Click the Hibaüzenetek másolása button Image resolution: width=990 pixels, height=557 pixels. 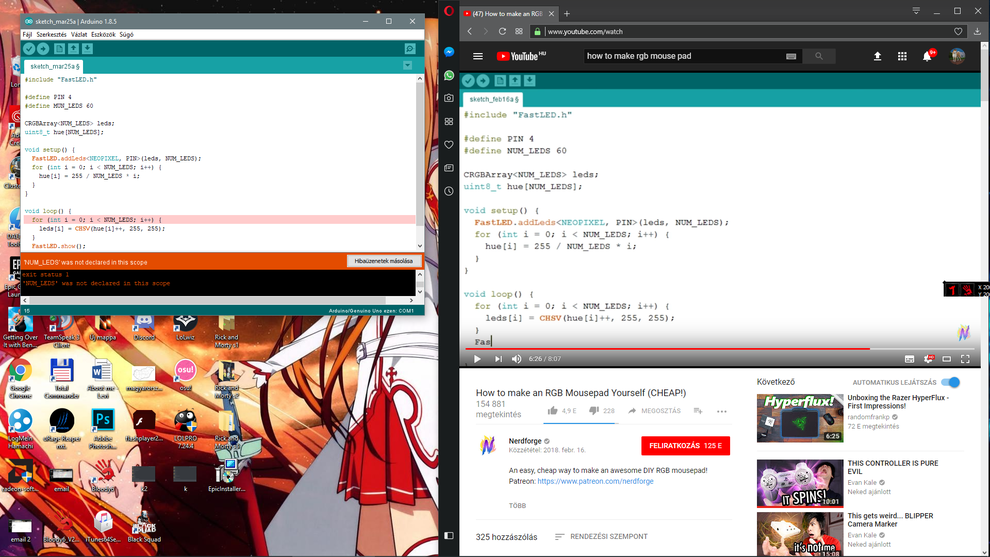tap(383, 261)
